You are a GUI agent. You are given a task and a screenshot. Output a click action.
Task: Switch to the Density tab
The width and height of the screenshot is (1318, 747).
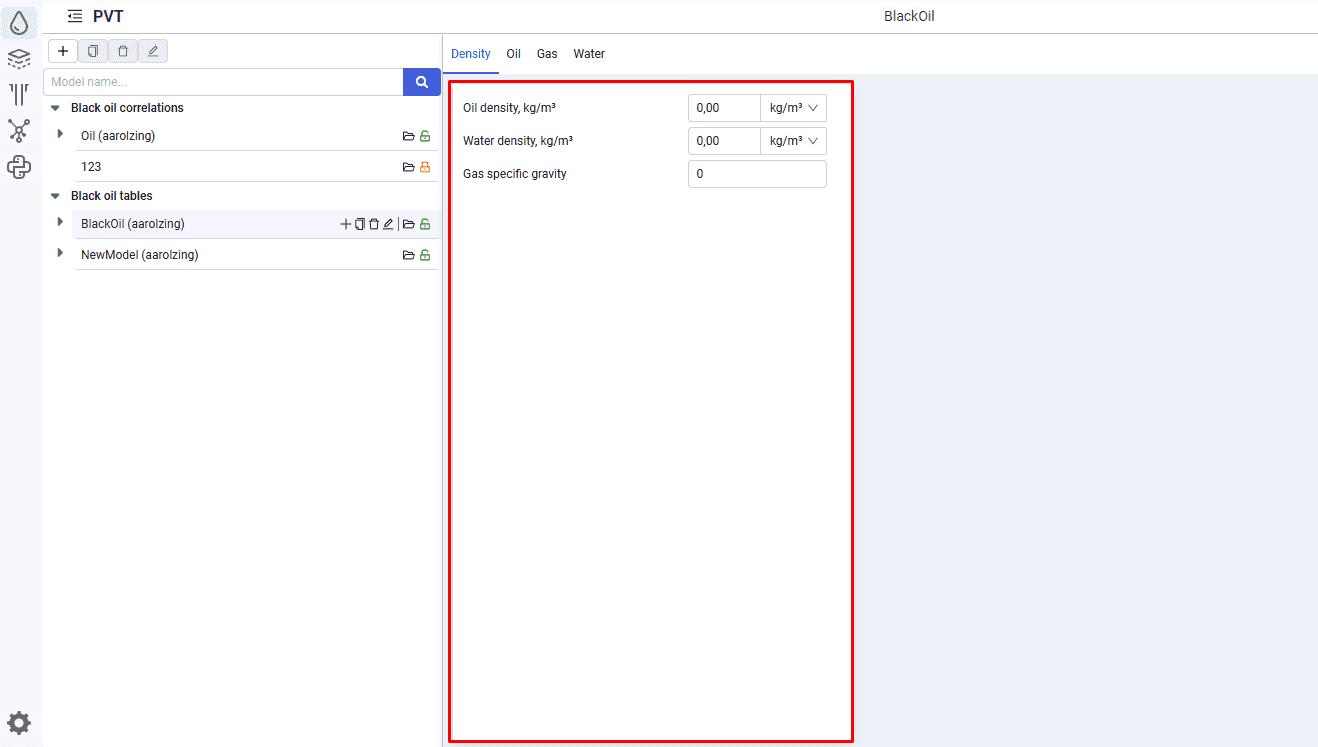click(x=471, y=54)
